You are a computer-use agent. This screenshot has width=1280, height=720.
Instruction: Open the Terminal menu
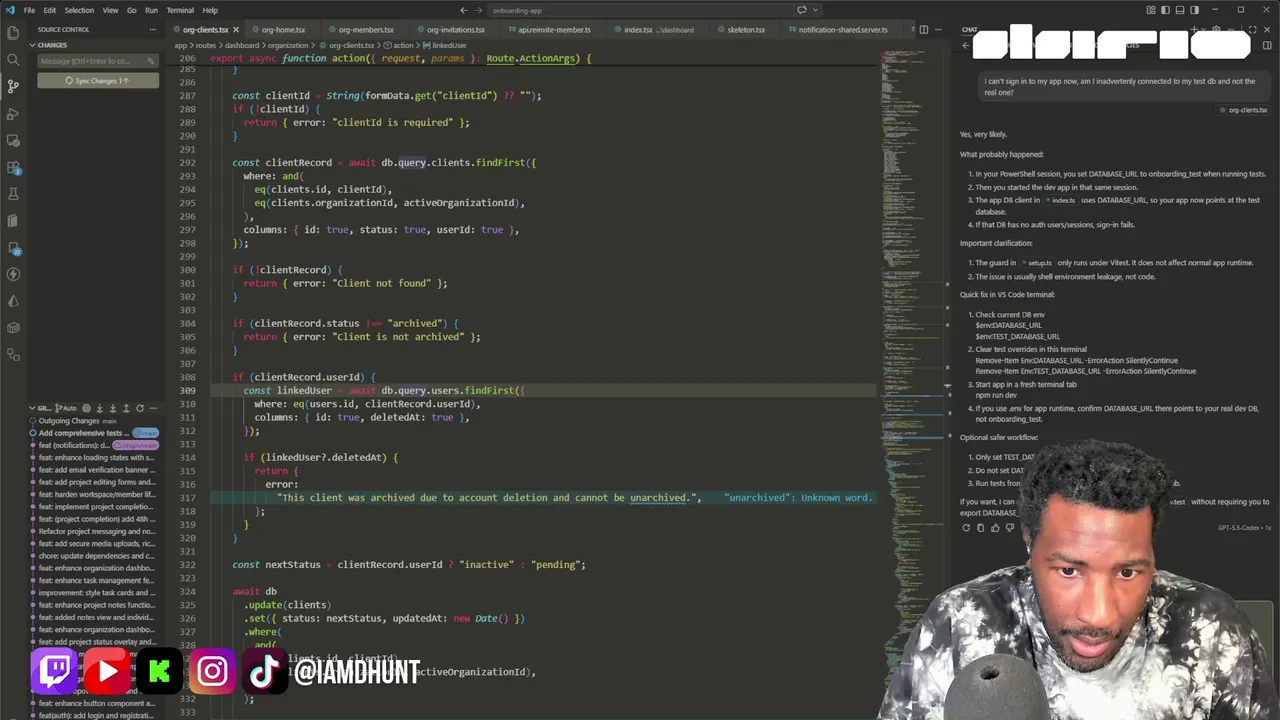point(180,10)
